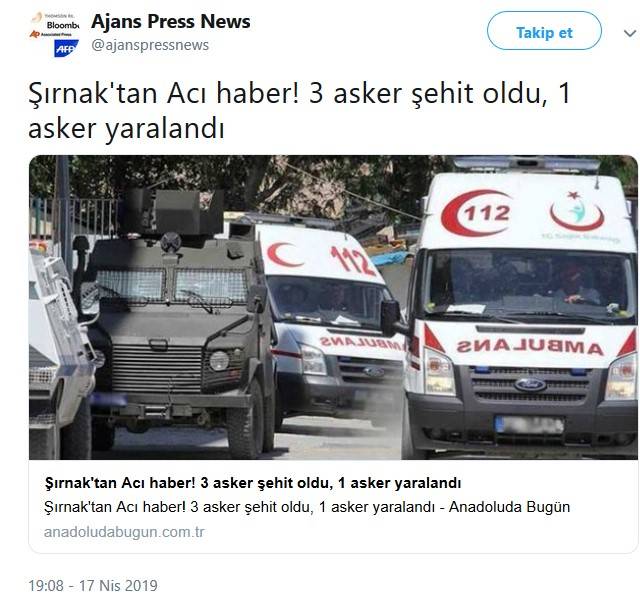Open the bold card headline about Şırnak
The width and height of the screenshot is (640, 599).
(253, 483)
